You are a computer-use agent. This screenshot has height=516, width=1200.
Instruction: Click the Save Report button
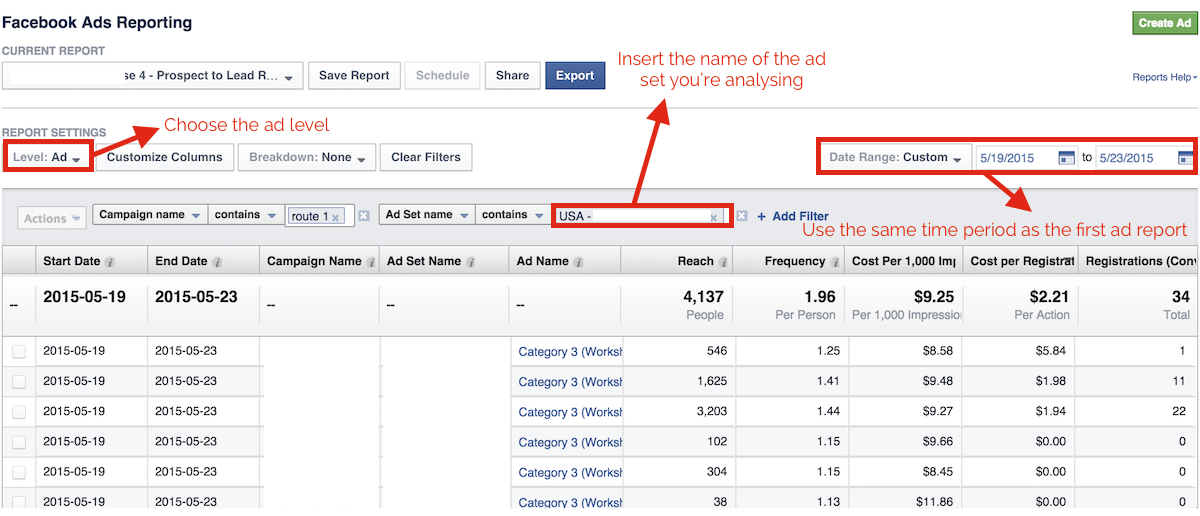[x=354, y=76]
